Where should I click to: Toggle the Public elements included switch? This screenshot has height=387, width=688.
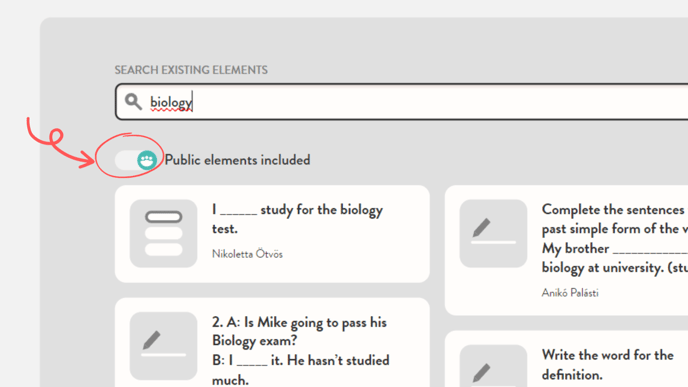tap(136, 160)
